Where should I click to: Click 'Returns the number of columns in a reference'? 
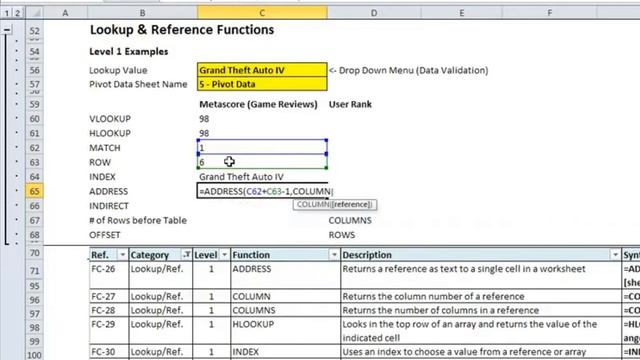coord(440,310)
